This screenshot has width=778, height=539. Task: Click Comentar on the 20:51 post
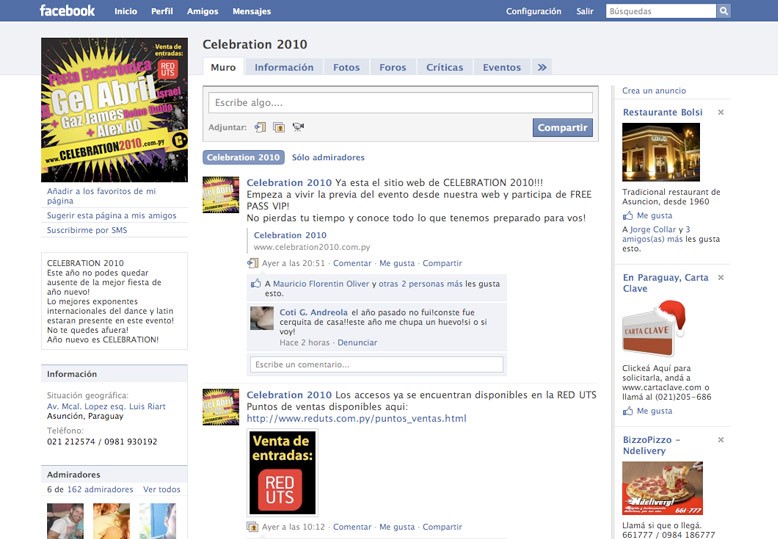(x=352, y=263)
